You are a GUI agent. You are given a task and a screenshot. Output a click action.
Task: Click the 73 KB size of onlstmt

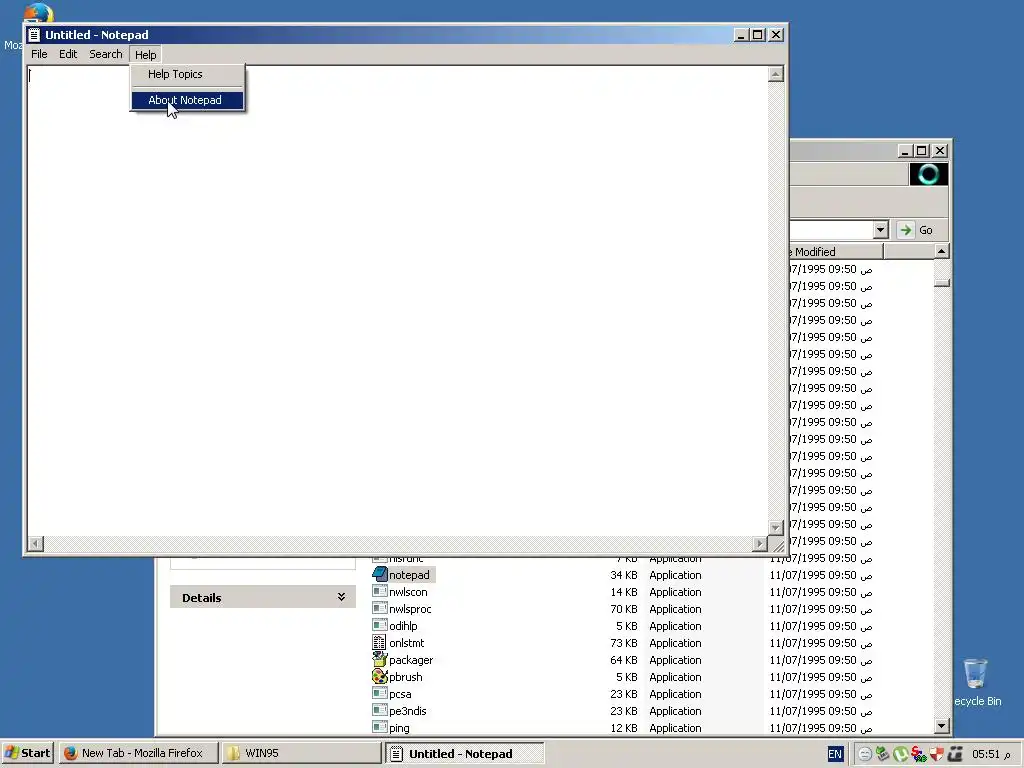click(x=624, y=643)
